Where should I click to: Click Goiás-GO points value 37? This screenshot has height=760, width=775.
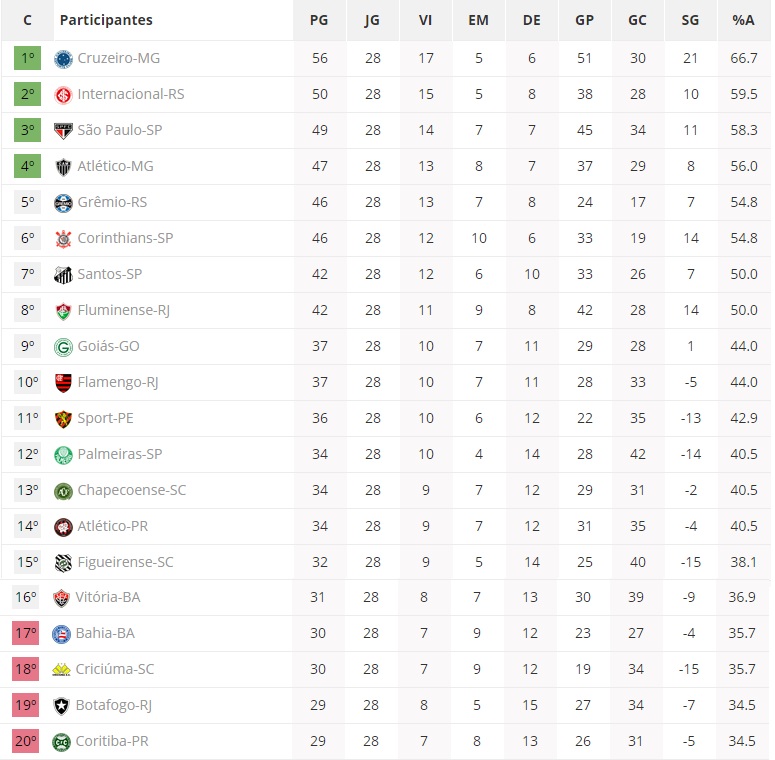[319, 346]
